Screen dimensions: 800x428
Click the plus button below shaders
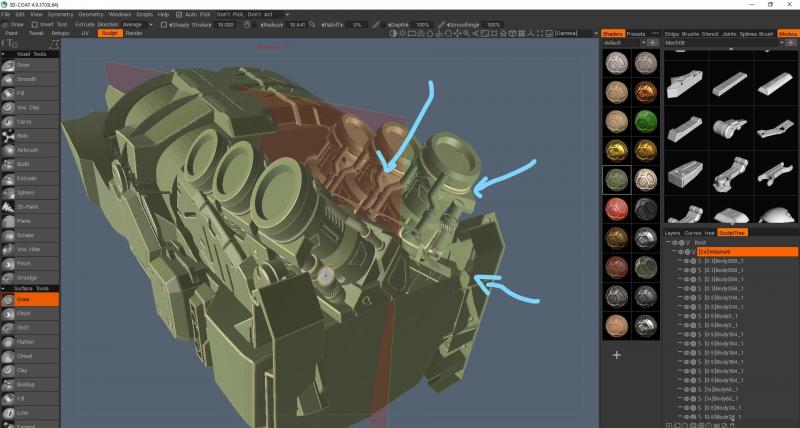(616, 355)
